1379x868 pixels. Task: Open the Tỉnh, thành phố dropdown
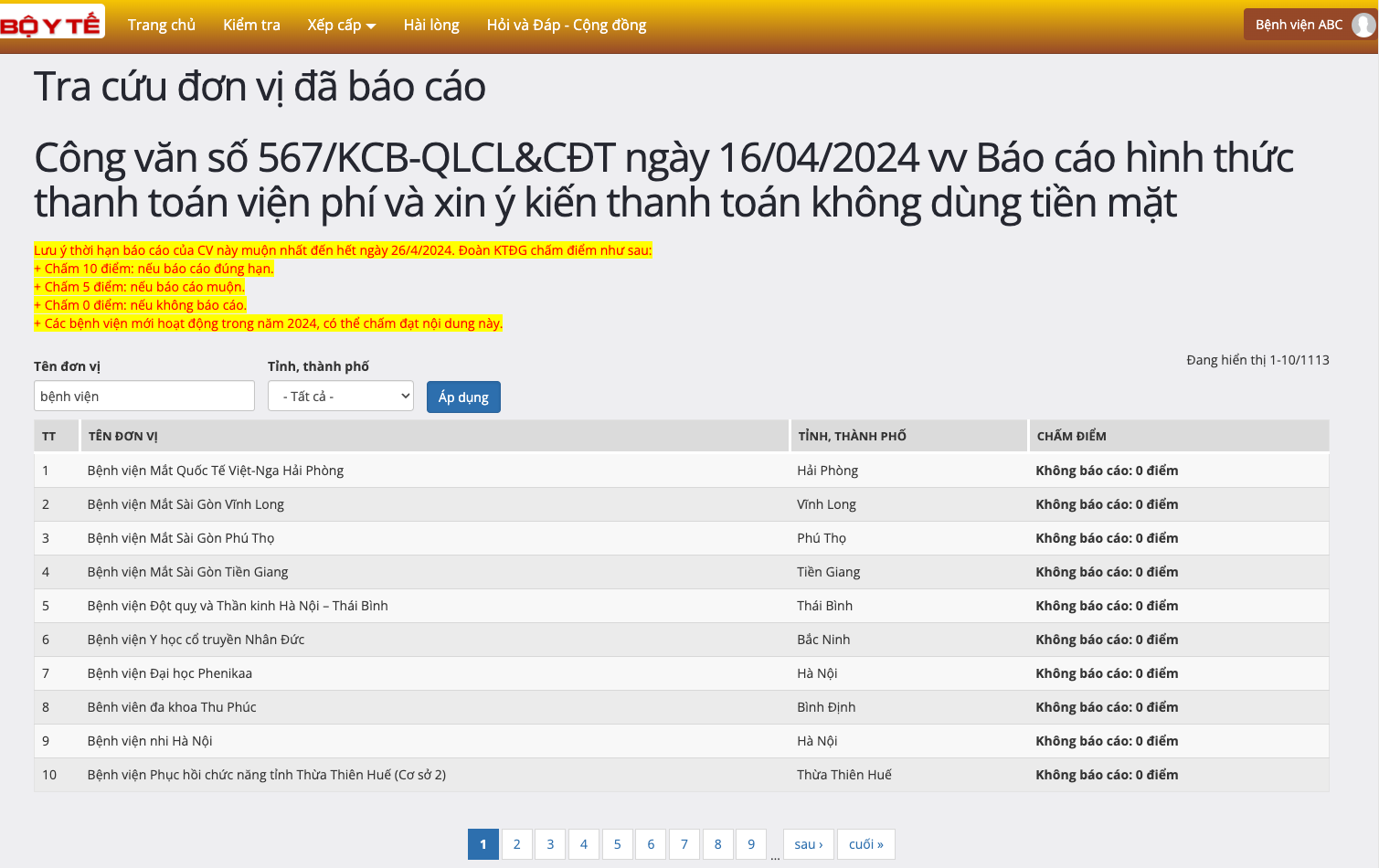tap(341, 397)
